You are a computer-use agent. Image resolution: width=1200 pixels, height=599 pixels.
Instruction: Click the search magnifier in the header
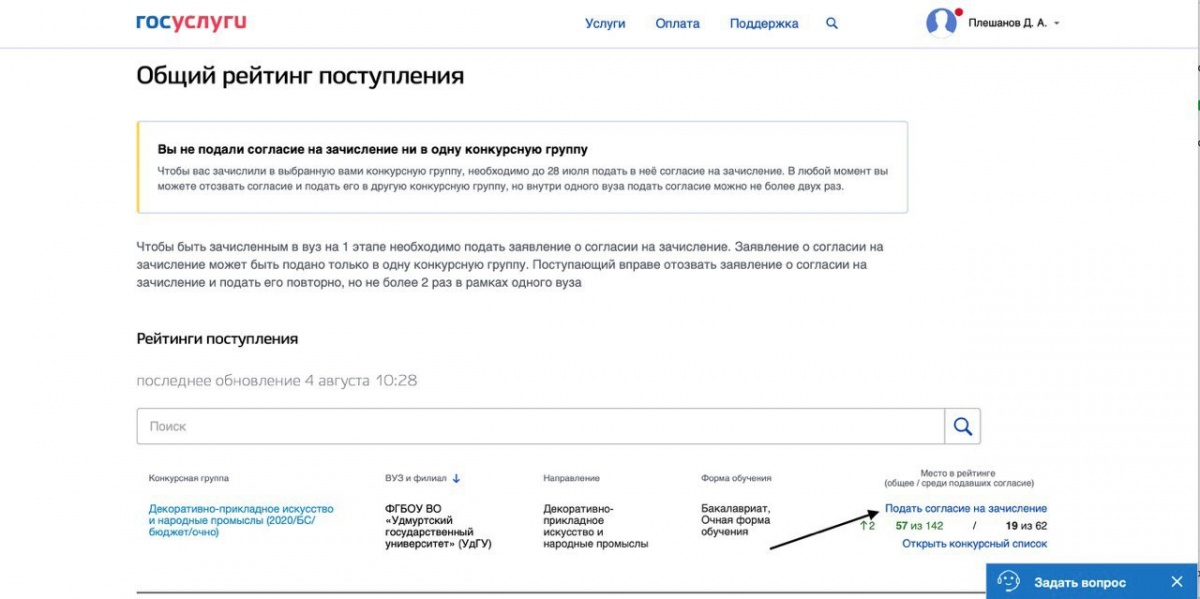(832, 23)
